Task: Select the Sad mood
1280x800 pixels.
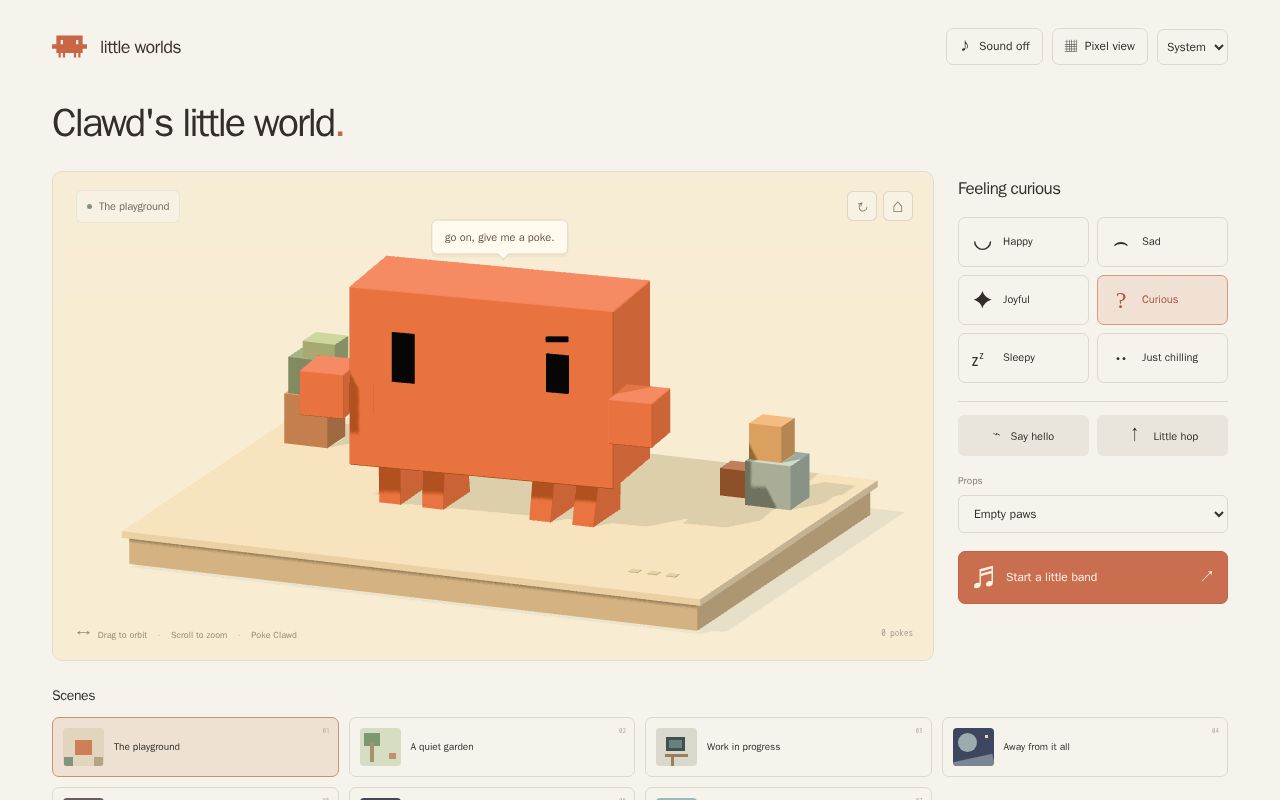Action: click(x=1162, y=242)
